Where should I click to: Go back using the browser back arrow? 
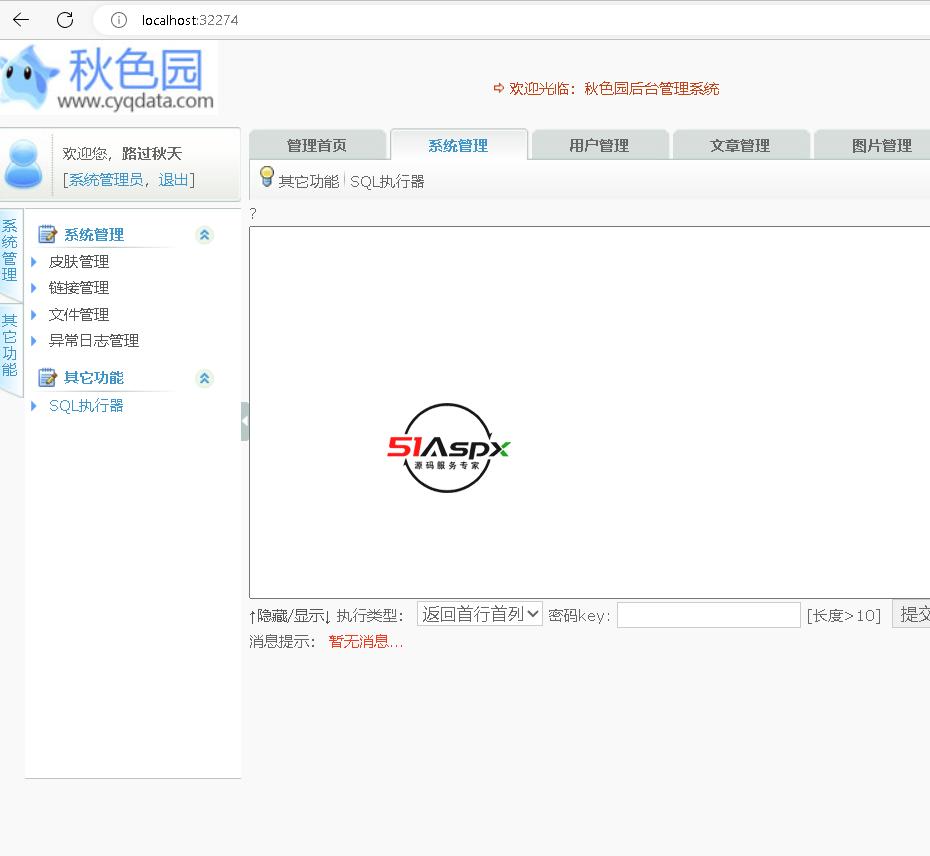pyautogui.click(x=21, y=20)
